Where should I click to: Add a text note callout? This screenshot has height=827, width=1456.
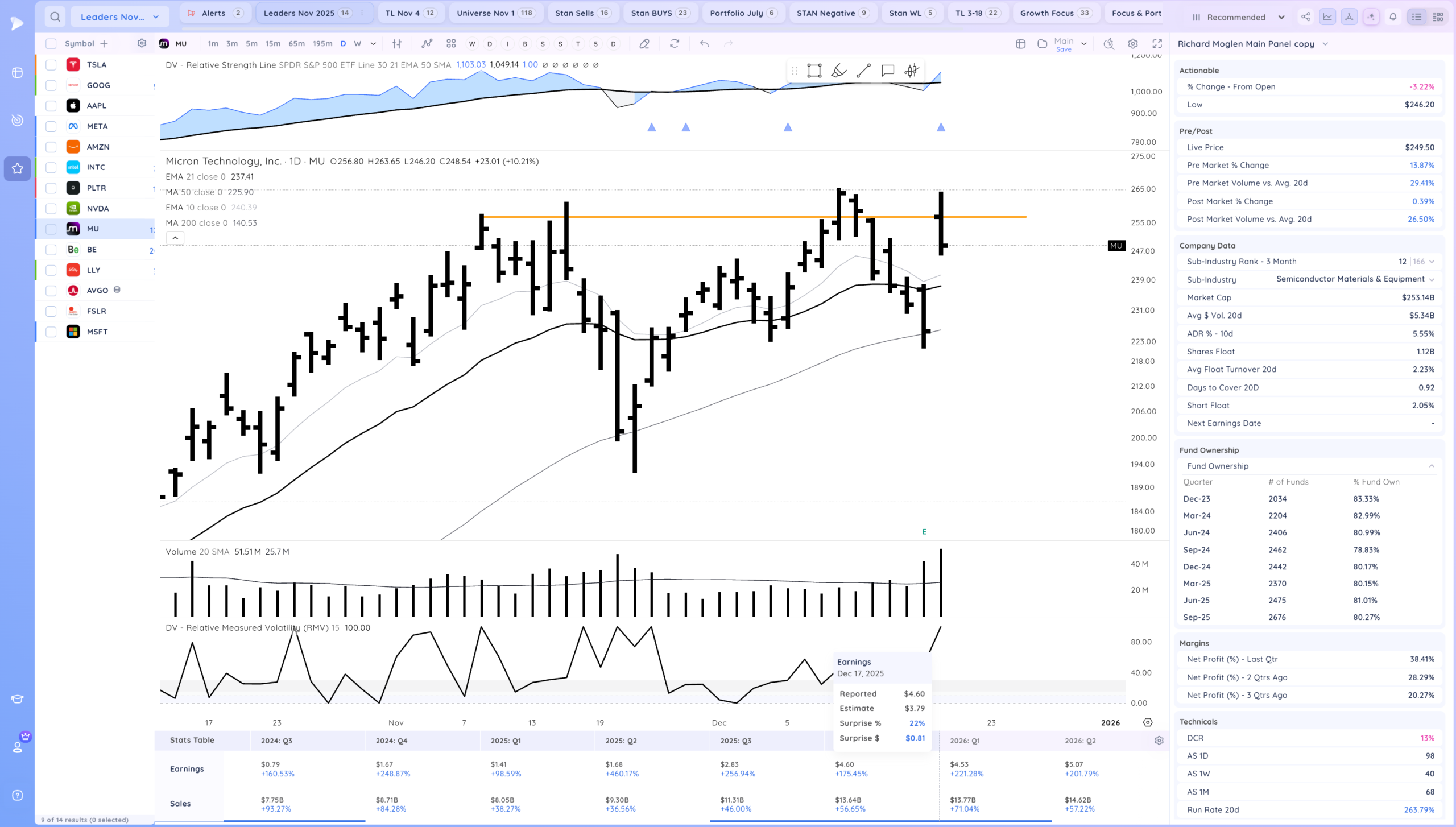[887, 71]
